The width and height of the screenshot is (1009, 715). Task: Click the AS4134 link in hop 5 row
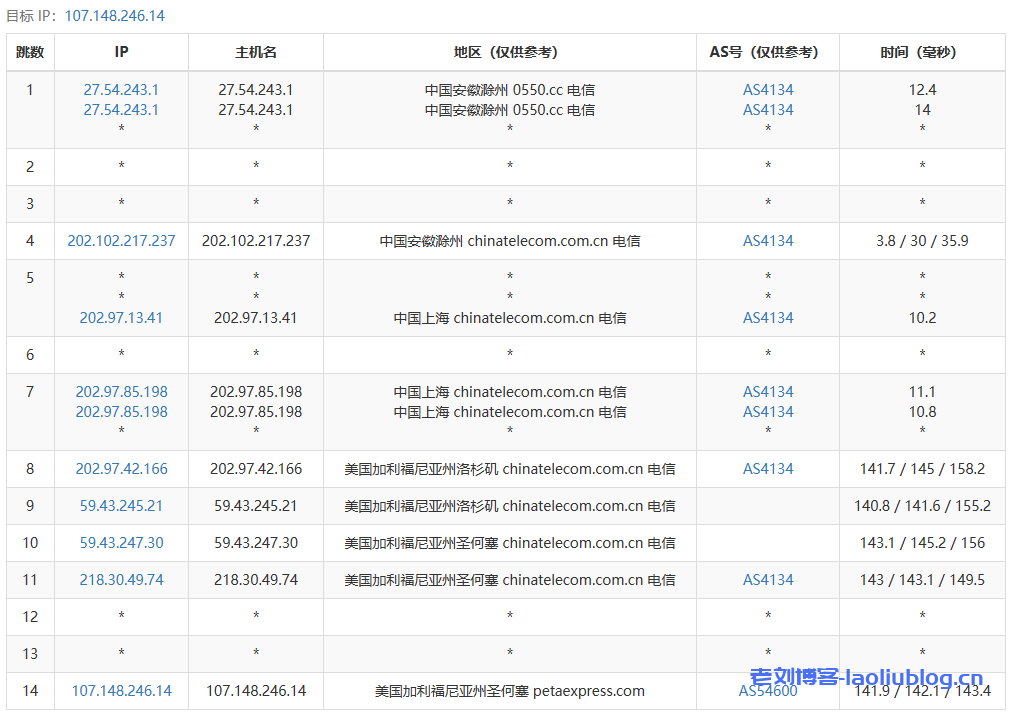pyautogui.click(x=768, y=318)
